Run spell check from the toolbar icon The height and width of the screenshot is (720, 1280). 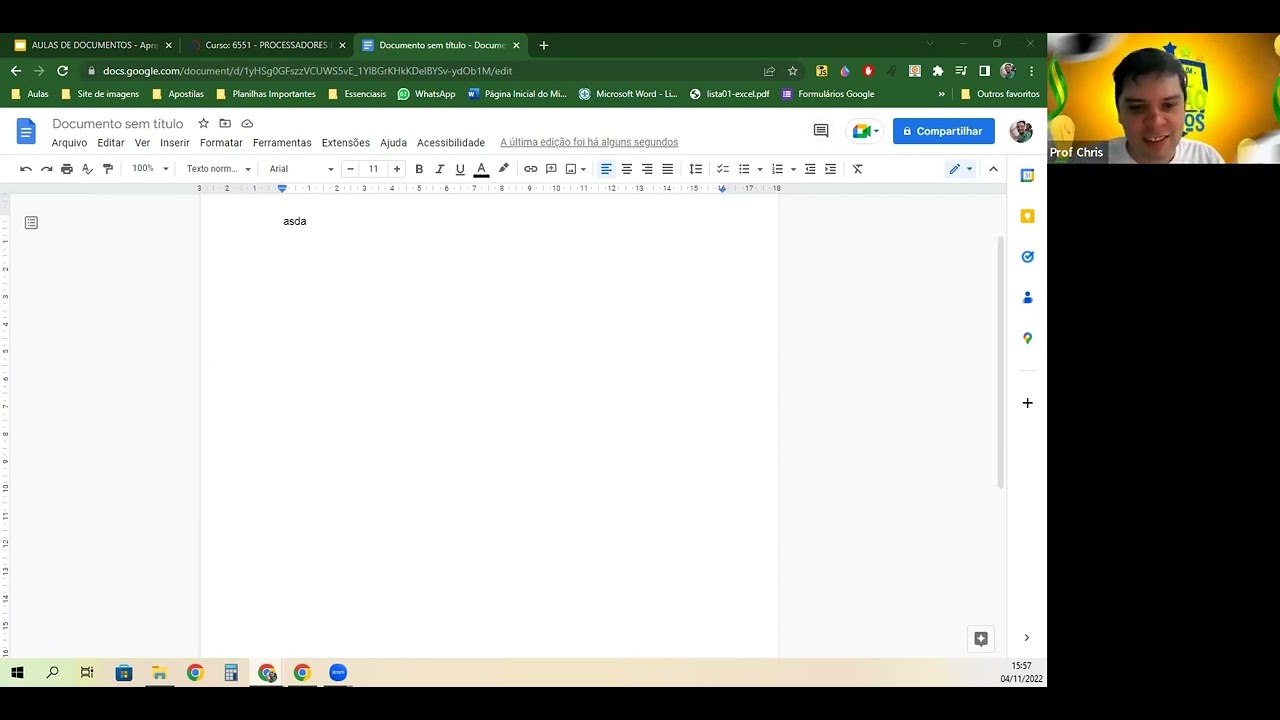click(87, 169)
